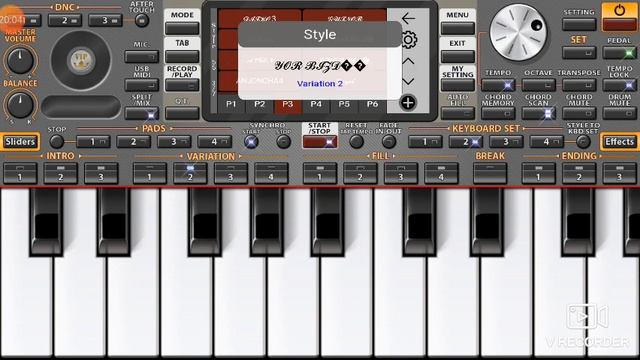Toggle Synchro Stop button
The height and width of the screenshot is (360, 640).
coord(283,142)
